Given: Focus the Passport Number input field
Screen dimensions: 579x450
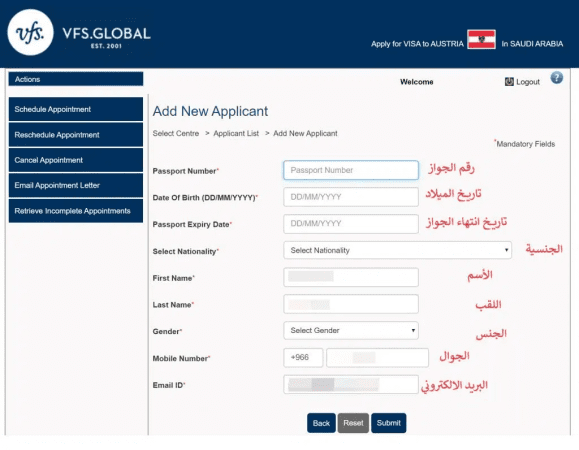Looking at the screenshot, I should tap(351, 170).
